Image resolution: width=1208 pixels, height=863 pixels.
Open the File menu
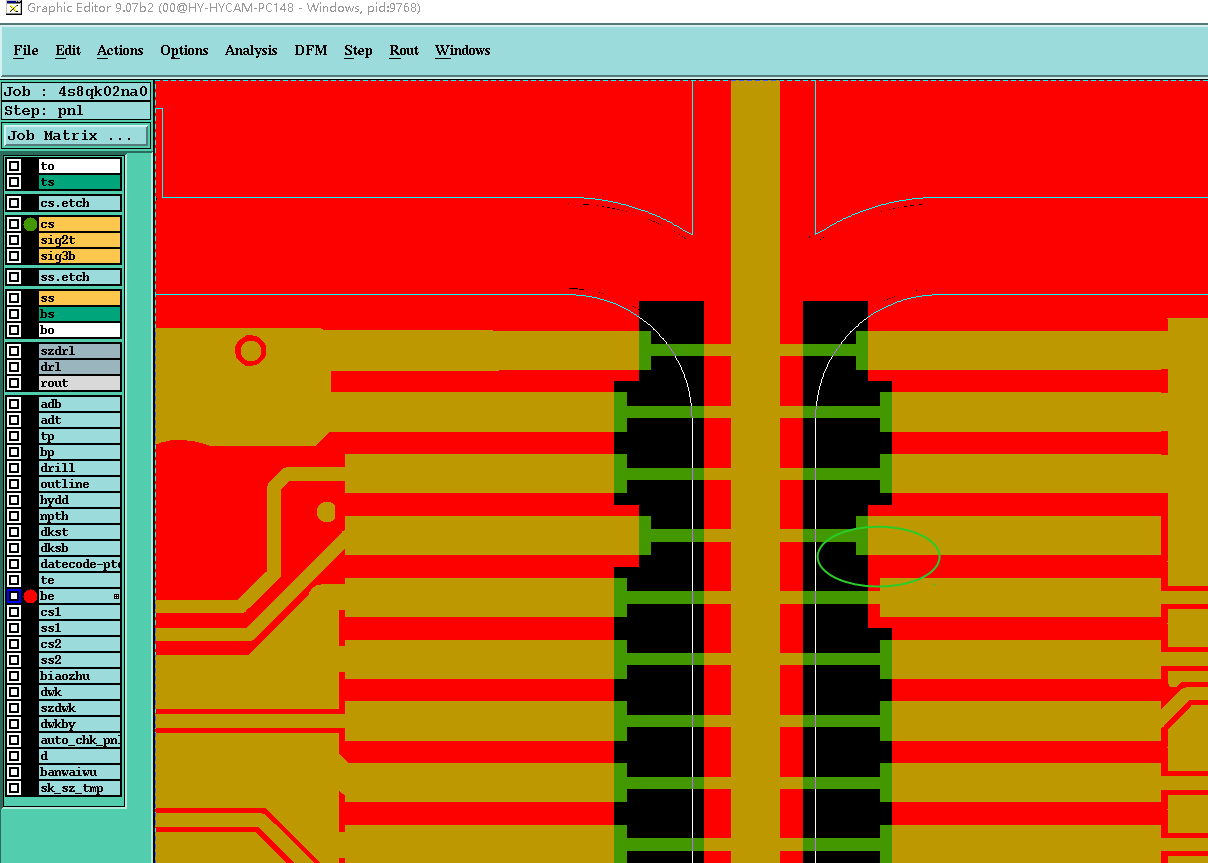pos(26,50)
